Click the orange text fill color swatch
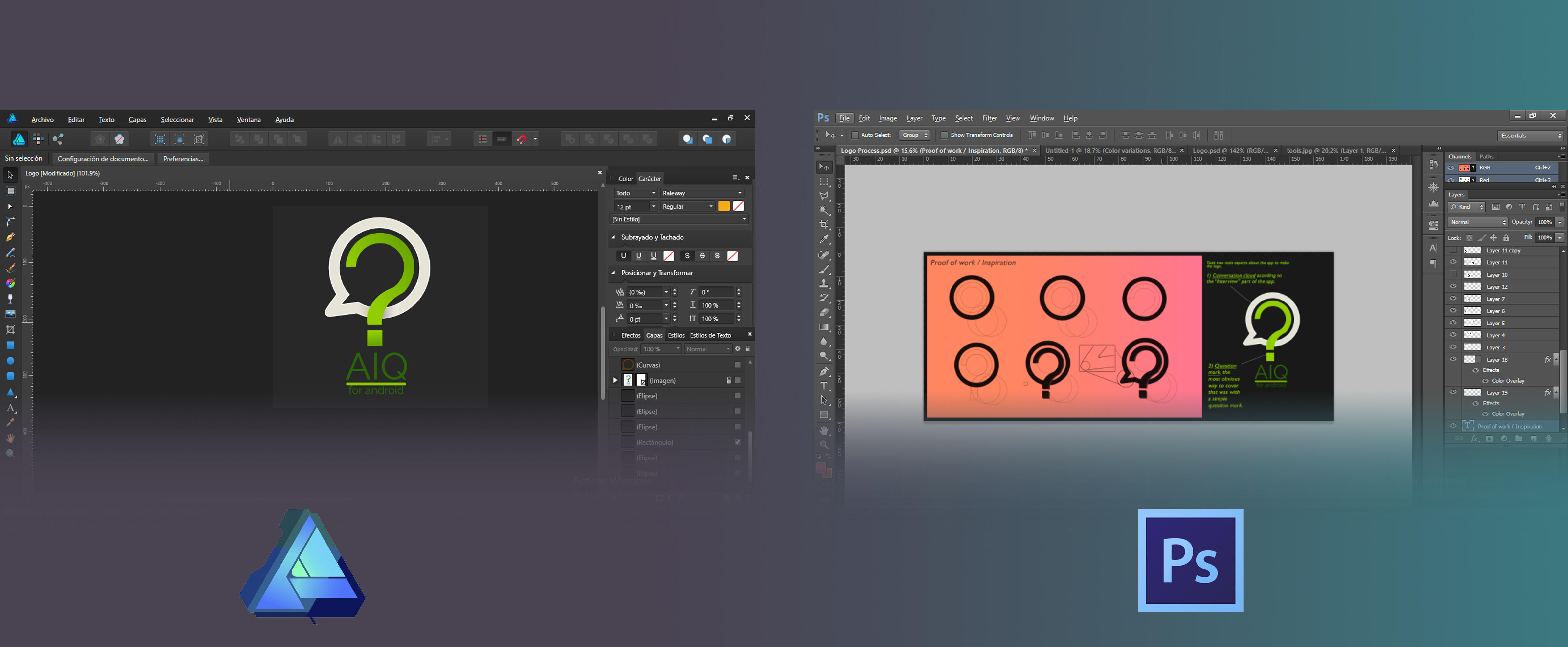 click(724, 206)
